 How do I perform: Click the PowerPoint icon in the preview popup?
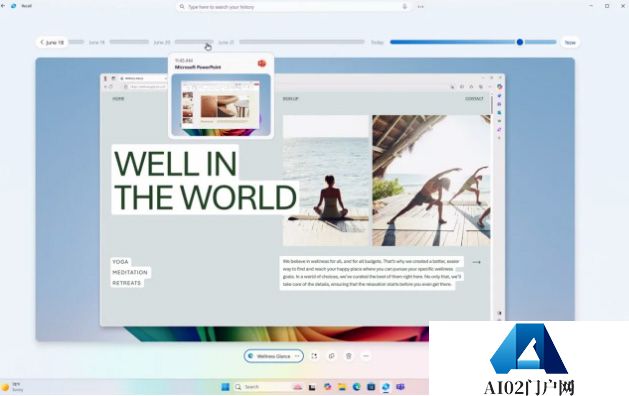pos(262,63)
